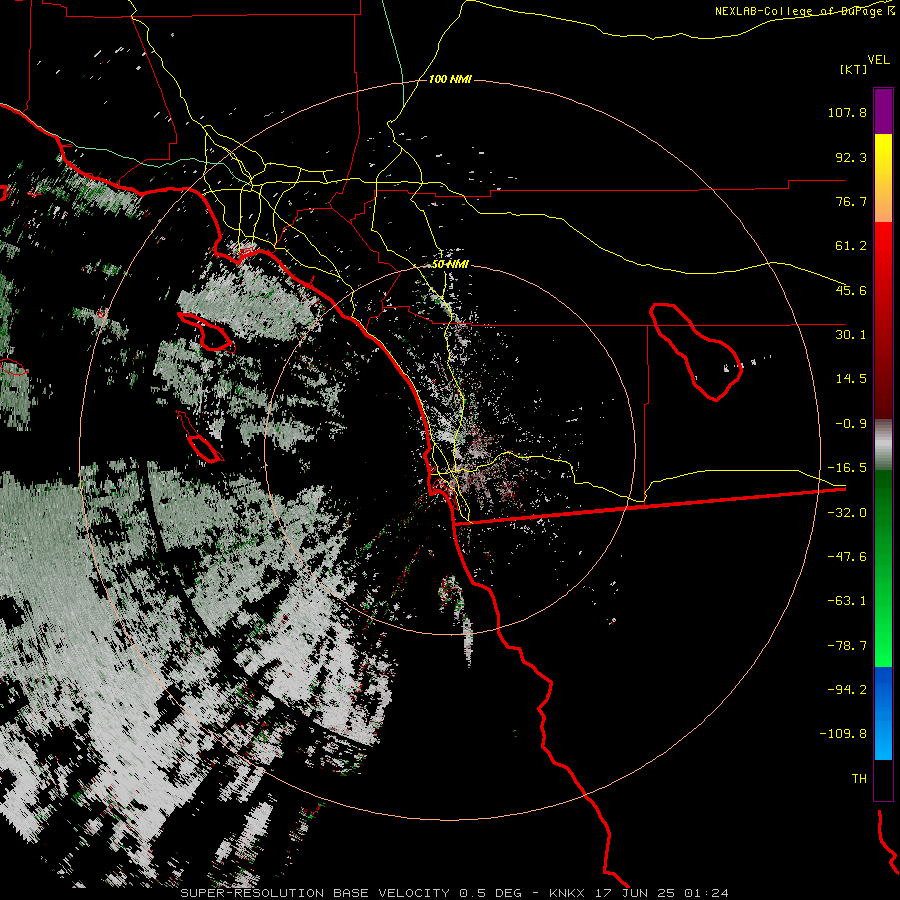Pick the black TH segment of color bar

click(883, 779)
